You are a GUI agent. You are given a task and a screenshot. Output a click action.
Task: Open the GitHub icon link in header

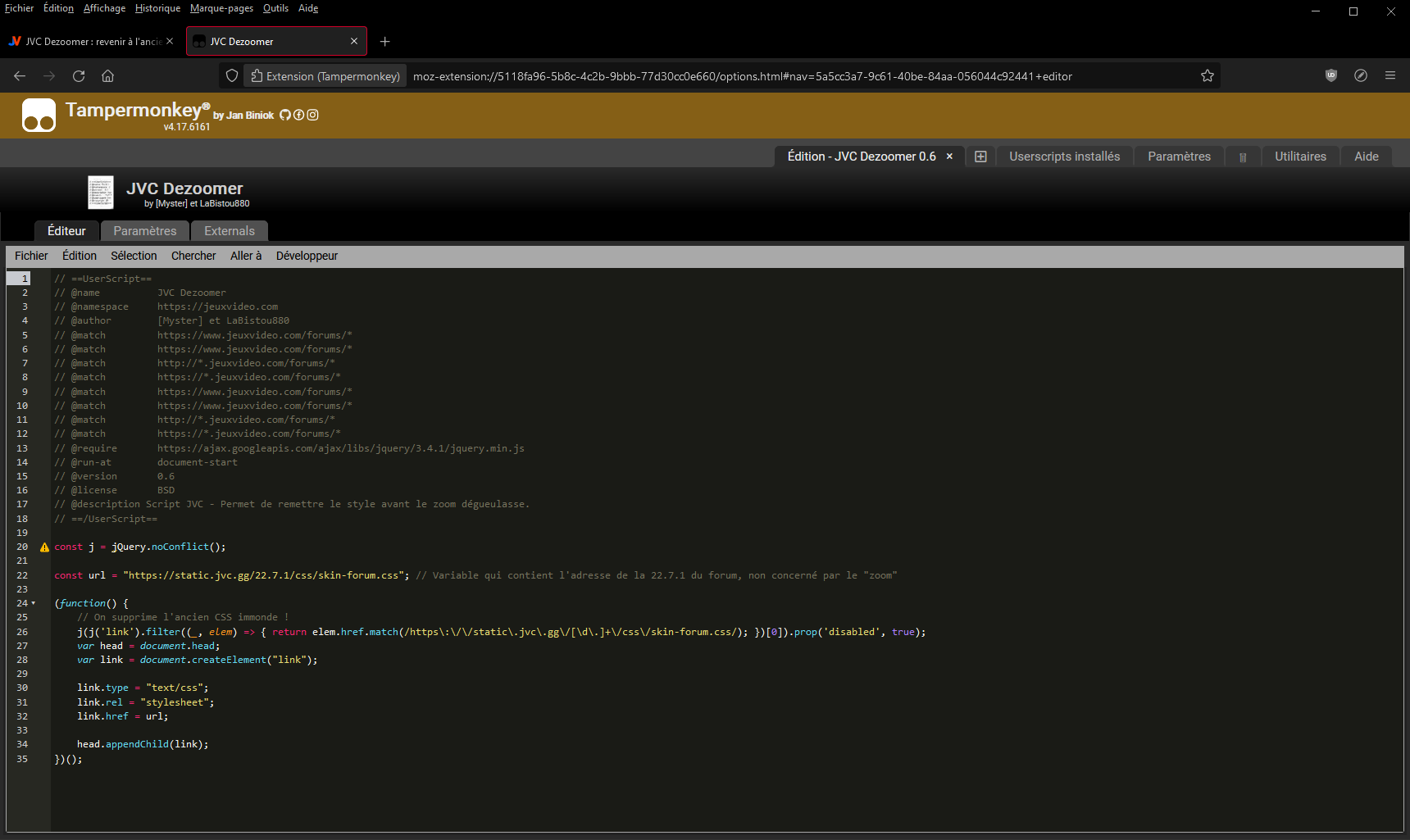point(285,115)
